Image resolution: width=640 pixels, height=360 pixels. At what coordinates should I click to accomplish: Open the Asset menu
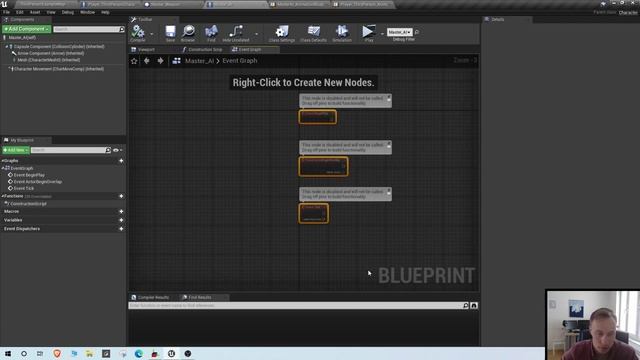tap(35, 12)
